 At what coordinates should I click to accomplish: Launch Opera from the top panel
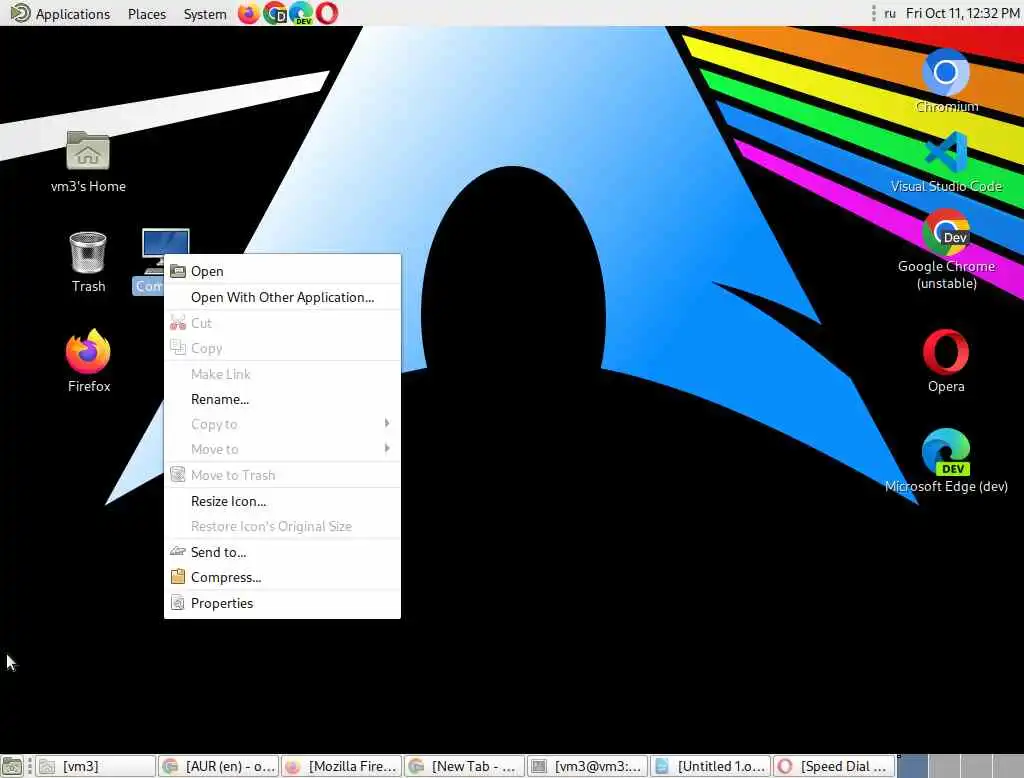(327, 13)
